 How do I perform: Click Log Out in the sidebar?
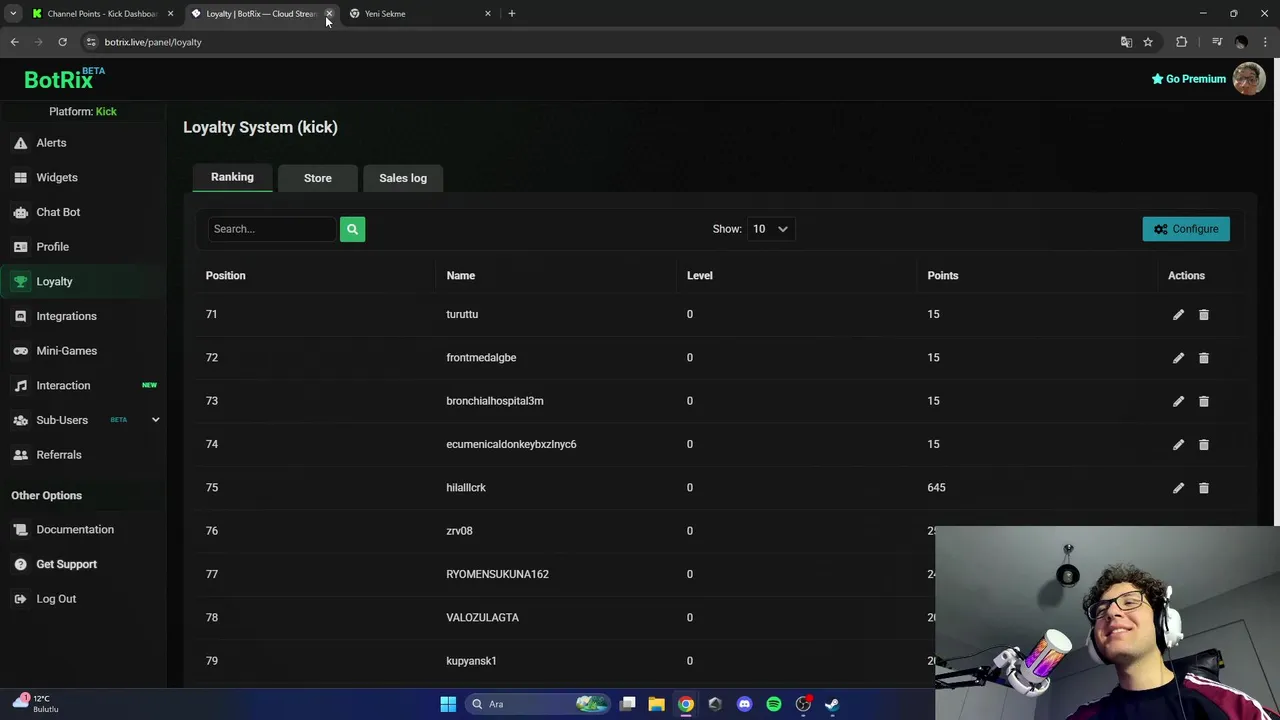(x=84, y=599)
